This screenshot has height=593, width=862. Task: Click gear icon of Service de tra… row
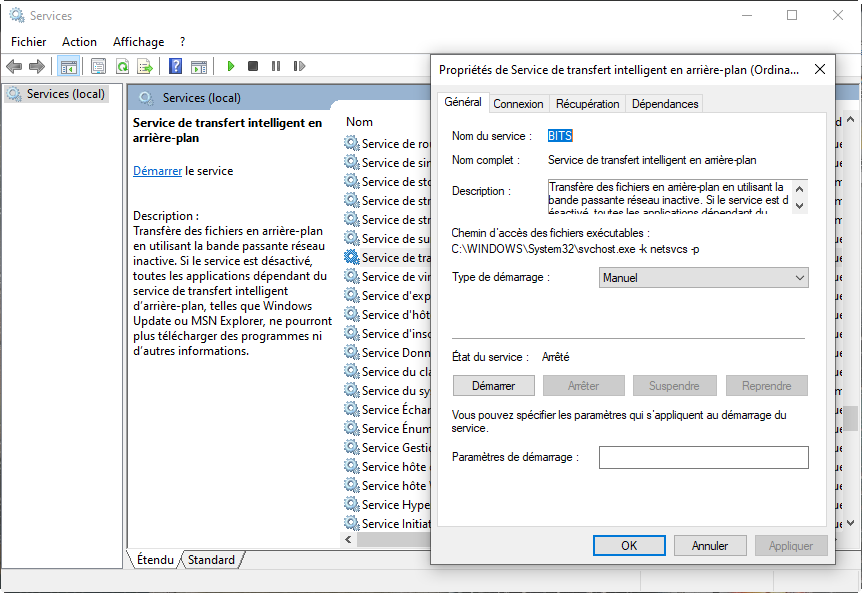click(352, 257)
